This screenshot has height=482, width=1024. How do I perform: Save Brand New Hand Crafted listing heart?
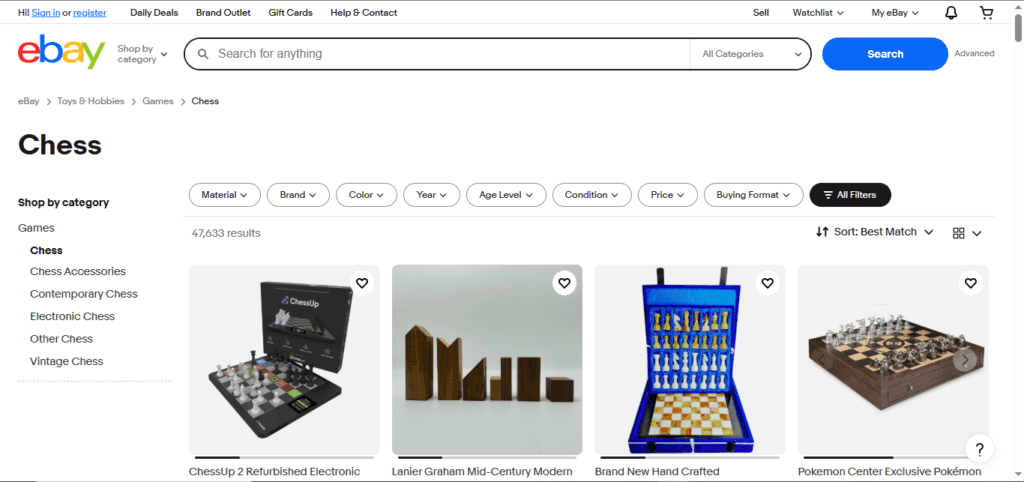point(767,284)
